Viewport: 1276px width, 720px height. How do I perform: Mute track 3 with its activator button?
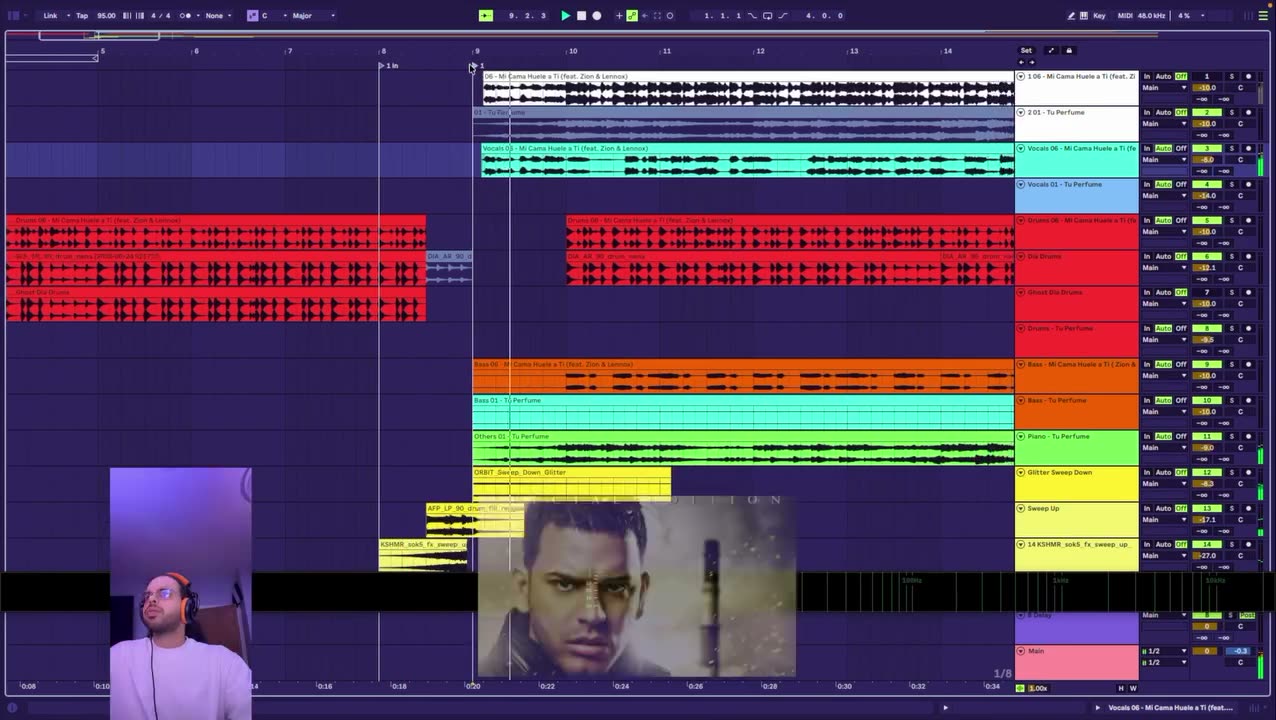tap(1206, 148)
